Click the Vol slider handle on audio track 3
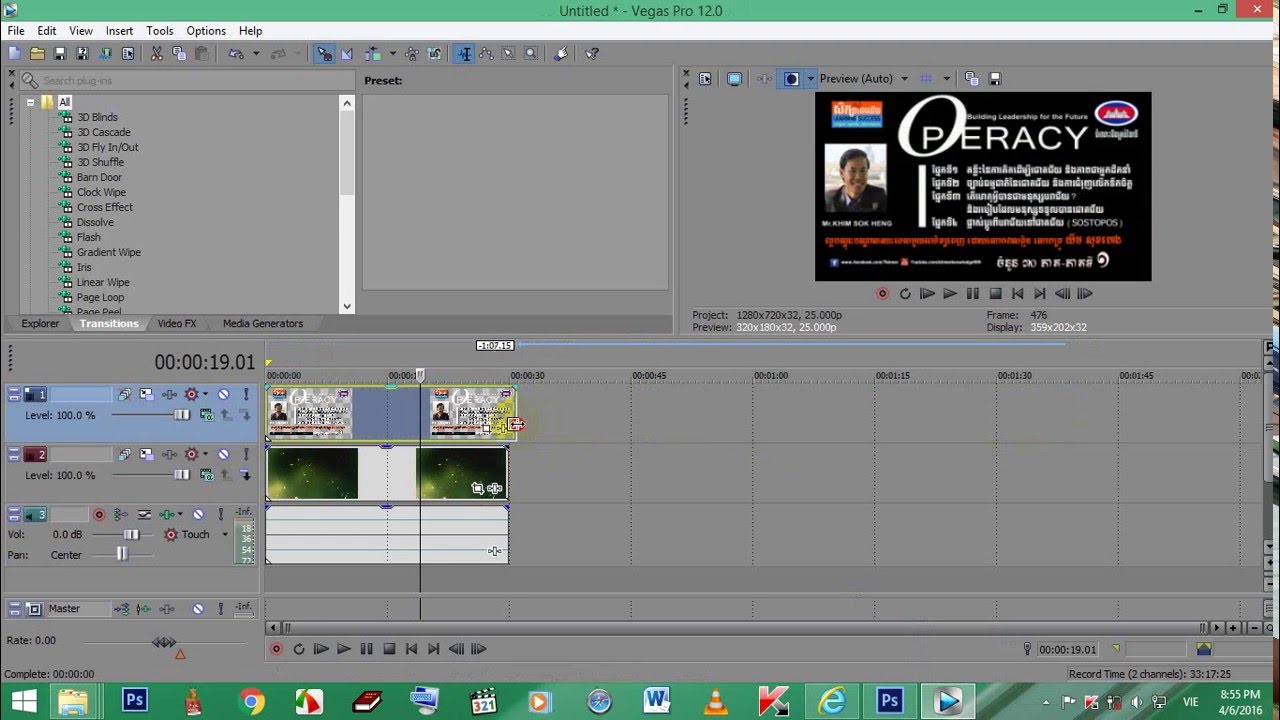Screen dimensions: 1280x720 [131, 535]
